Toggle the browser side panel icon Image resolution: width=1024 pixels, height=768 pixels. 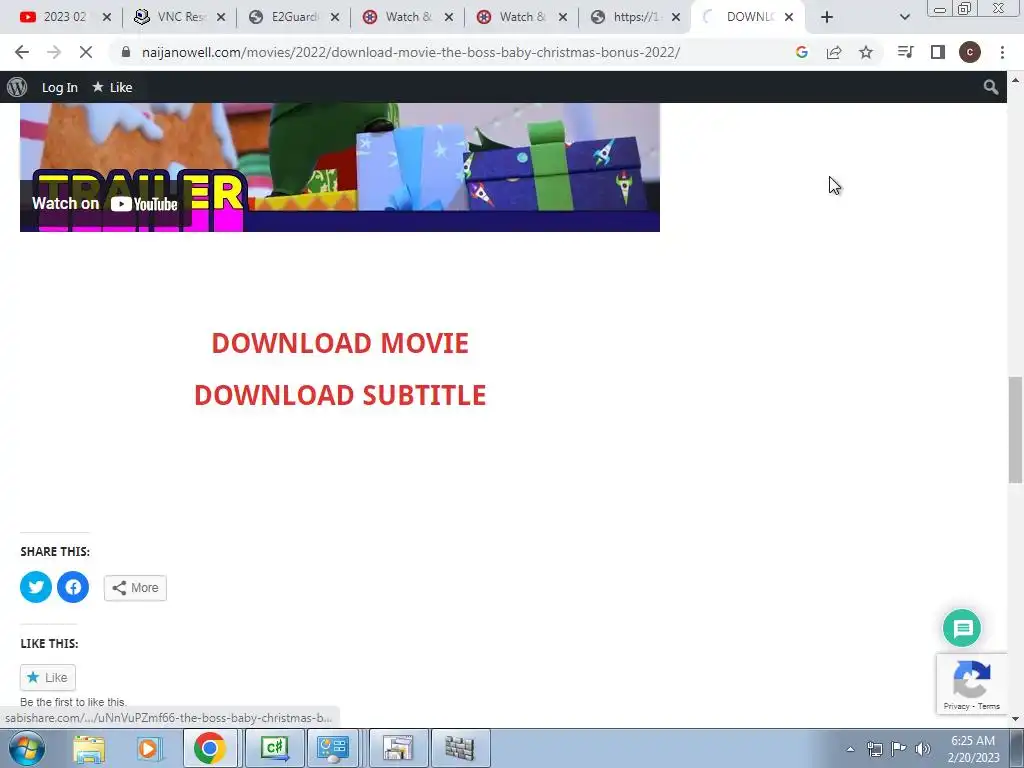[x=938, y=52]
